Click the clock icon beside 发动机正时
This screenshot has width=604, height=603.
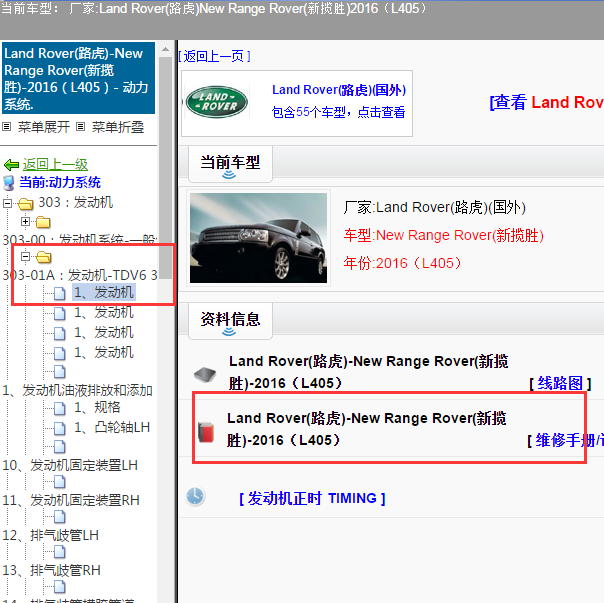click(195, 496)
